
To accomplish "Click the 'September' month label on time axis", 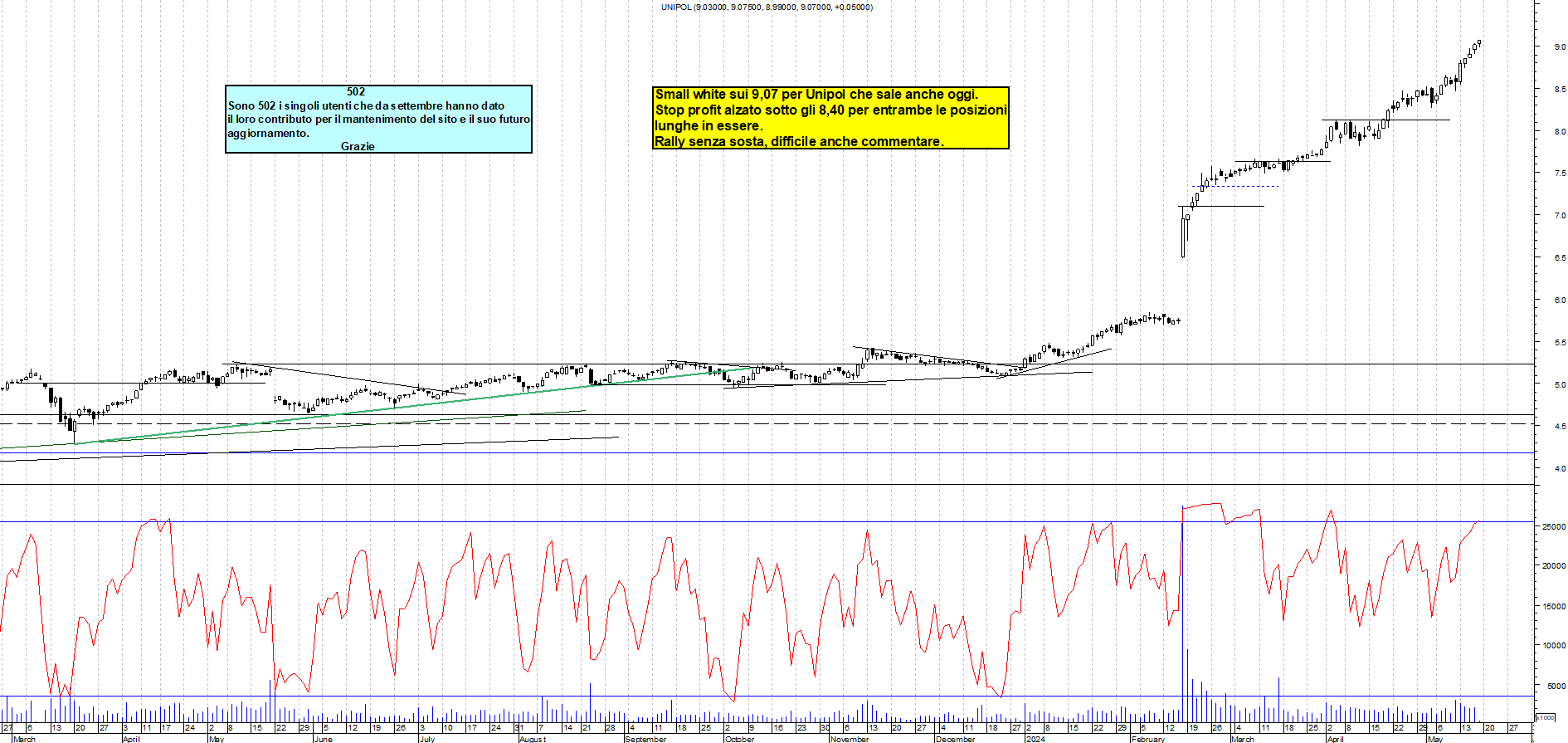I will (645, 739).
